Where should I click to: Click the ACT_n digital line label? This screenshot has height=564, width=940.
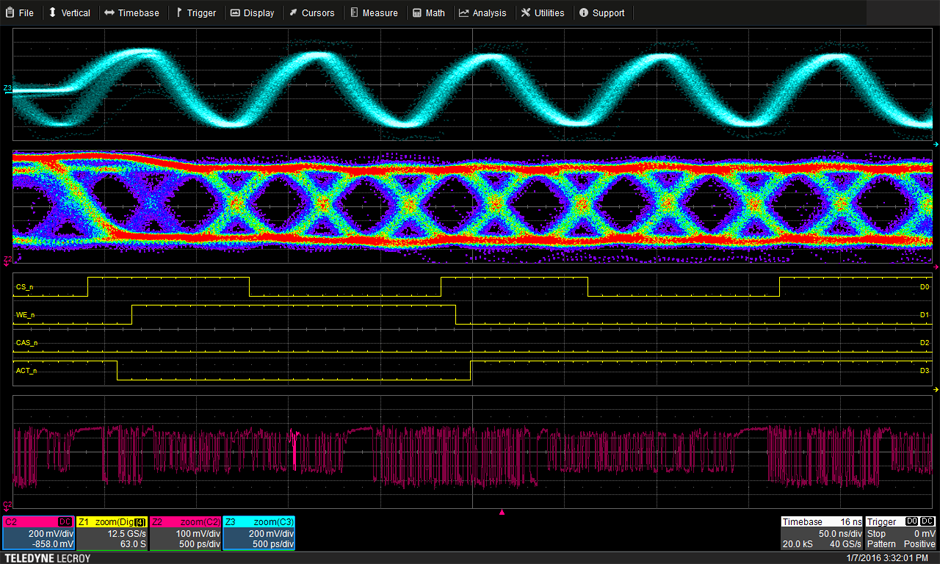pyautogui.click(x=27, y=371)
